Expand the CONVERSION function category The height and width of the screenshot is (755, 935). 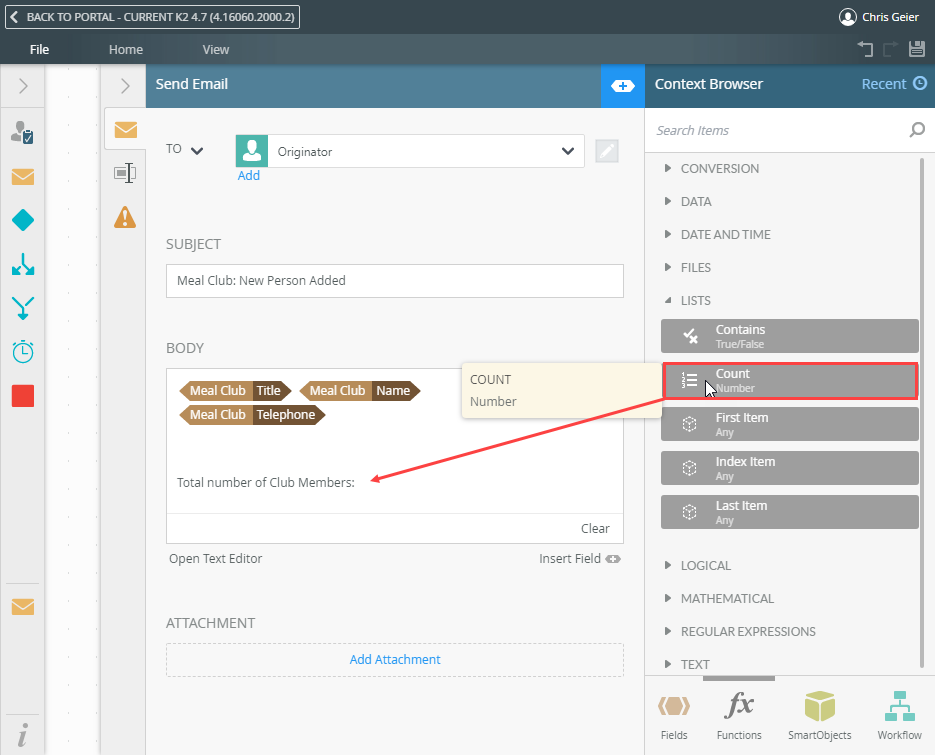pyautogui.click(x=719, y=168)
